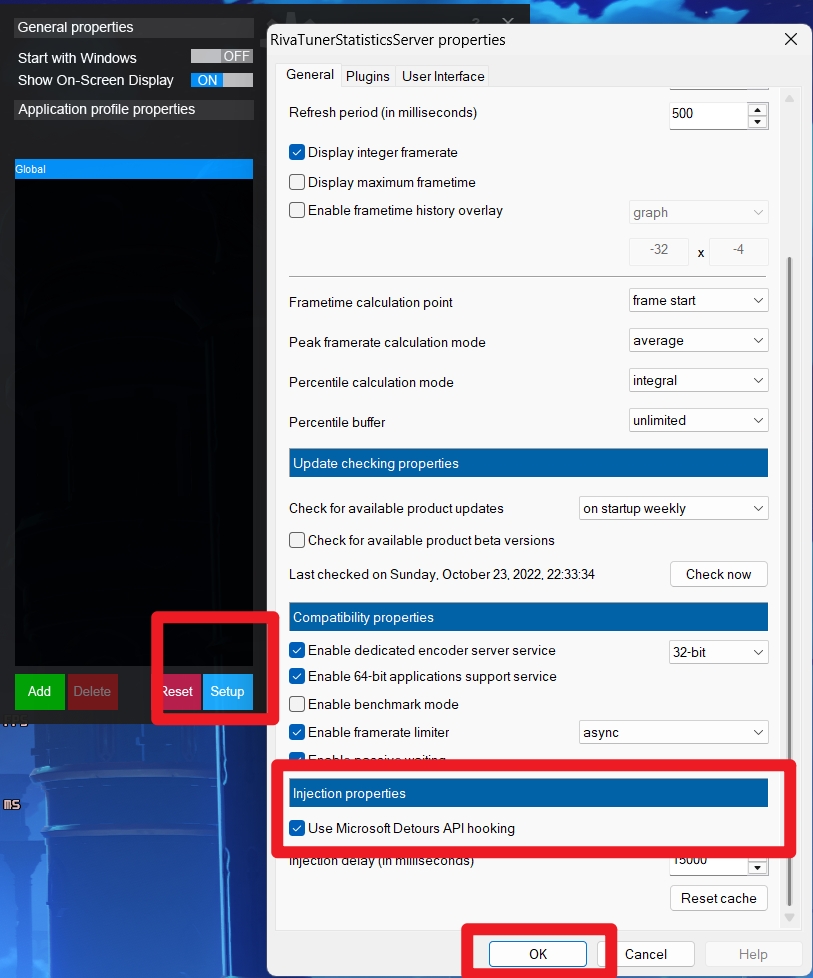
Task: Check the Enable benchmark mode box
Action: coord(297,704)
